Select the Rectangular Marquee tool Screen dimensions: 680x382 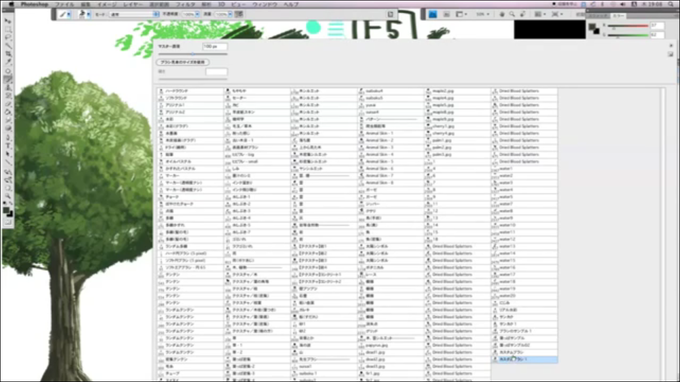(8, 29)
